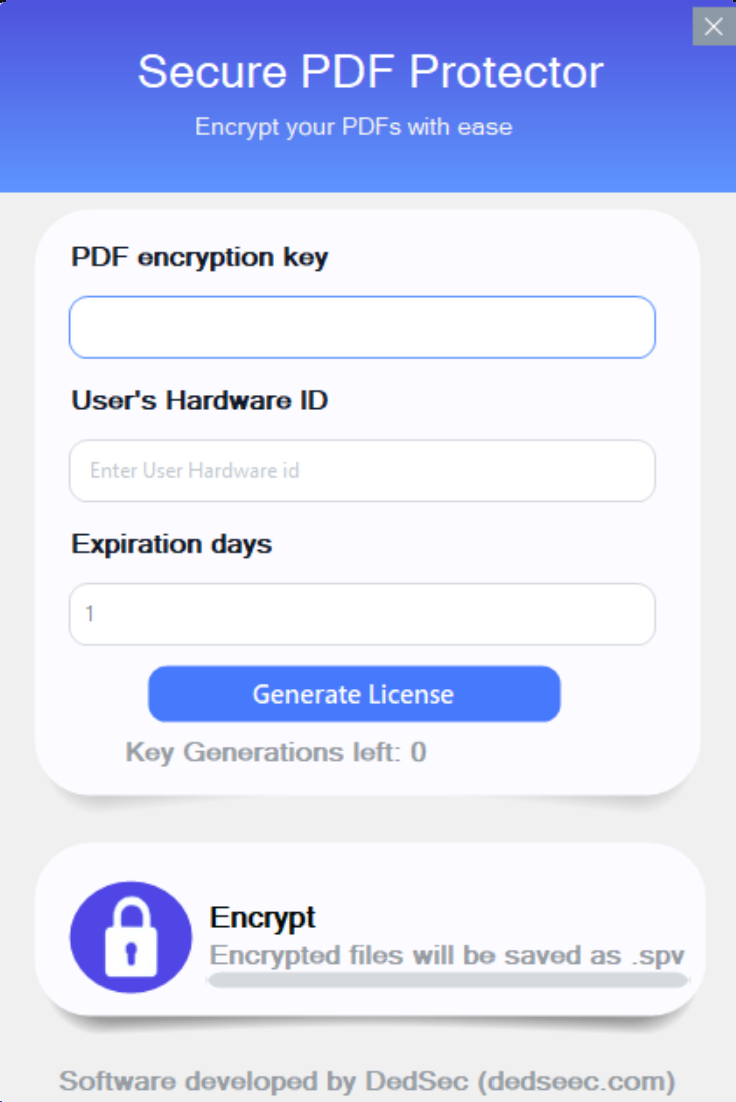Image resolution: width=736 pixels, height=1102 pixels.
Task: Click the PDF encryption key label
Action: pyautogui.click(x=200, y=257)
